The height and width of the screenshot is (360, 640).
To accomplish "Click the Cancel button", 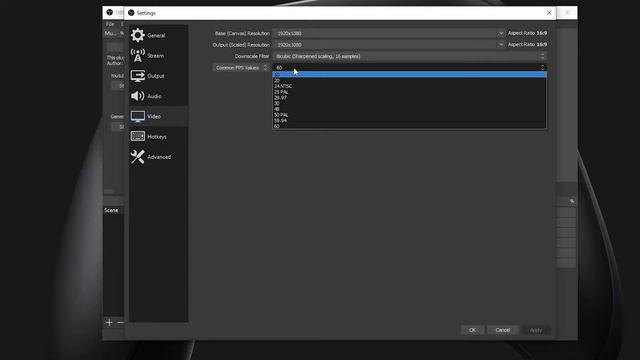I will (502, 330).
